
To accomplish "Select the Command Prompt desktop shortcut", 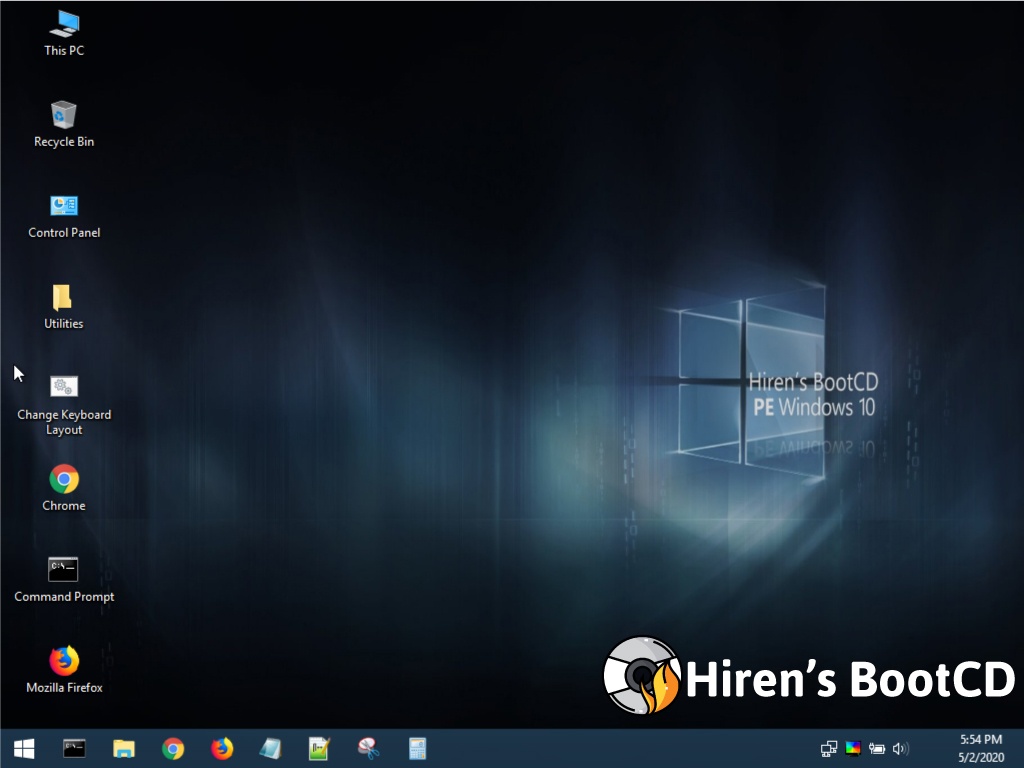I will 64,579.
